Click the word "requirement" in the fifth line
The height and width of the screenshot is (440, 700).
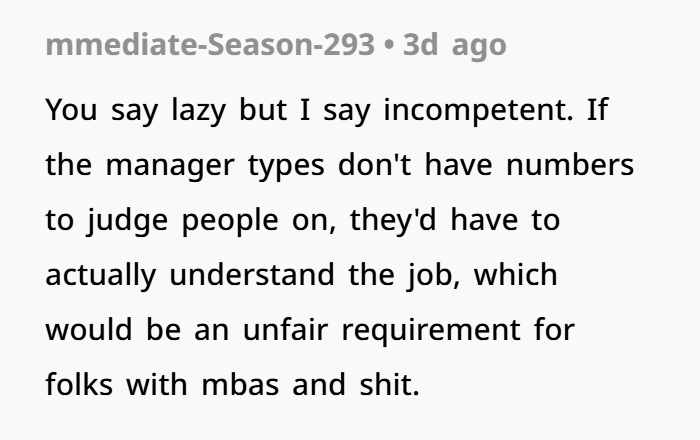(x=431, y=331)
